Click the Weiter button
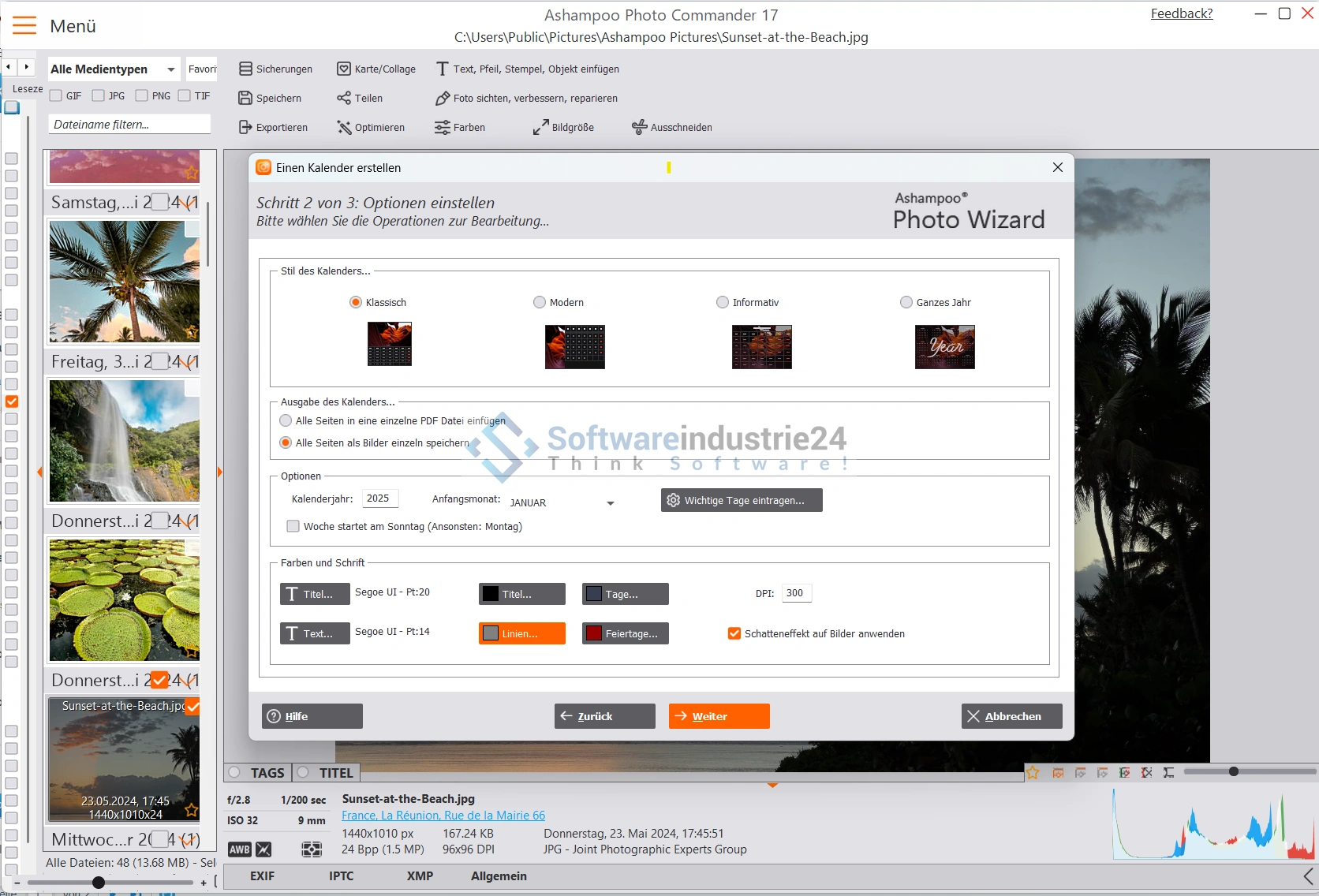 coord(719,716)
